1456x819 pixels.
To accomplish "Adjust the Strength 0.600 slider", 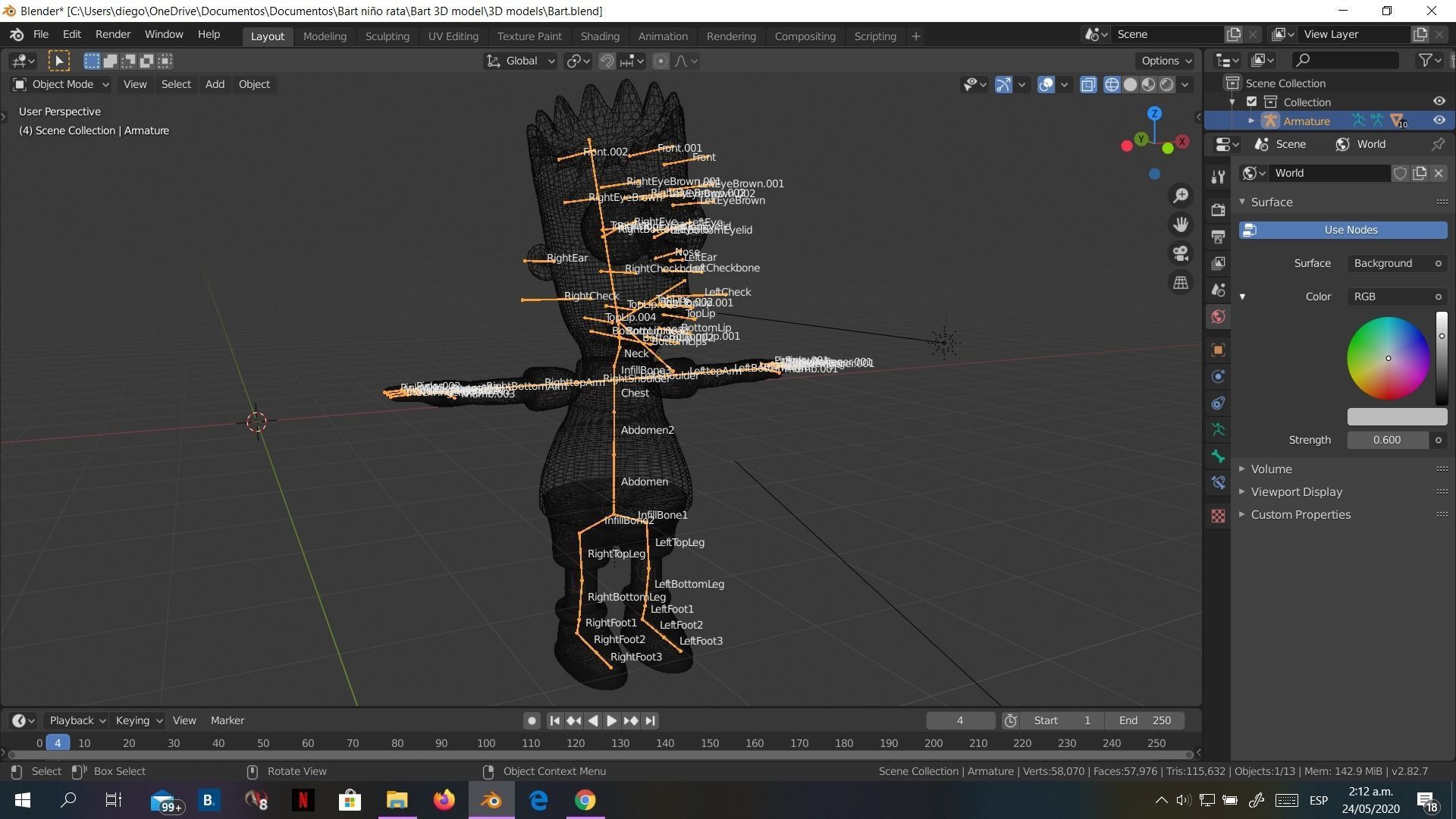I will point(1388,440).
